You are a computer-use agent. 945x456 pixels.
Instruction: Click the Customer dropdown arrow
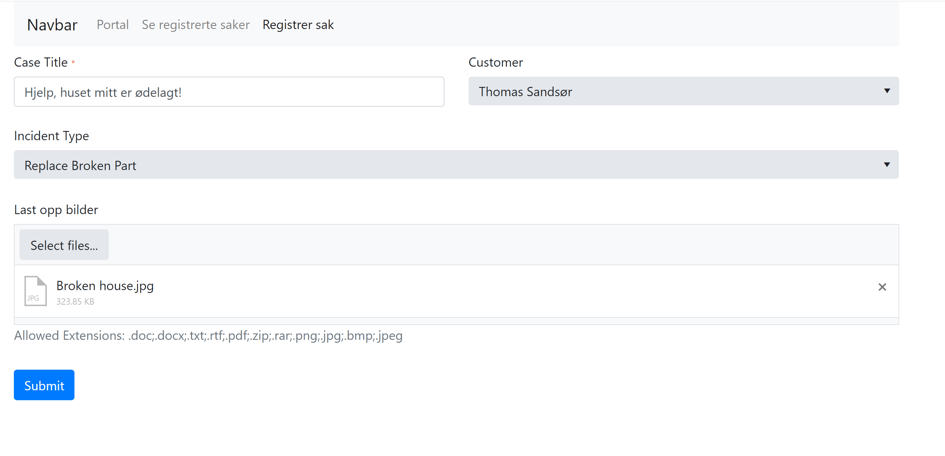(886, 91)
